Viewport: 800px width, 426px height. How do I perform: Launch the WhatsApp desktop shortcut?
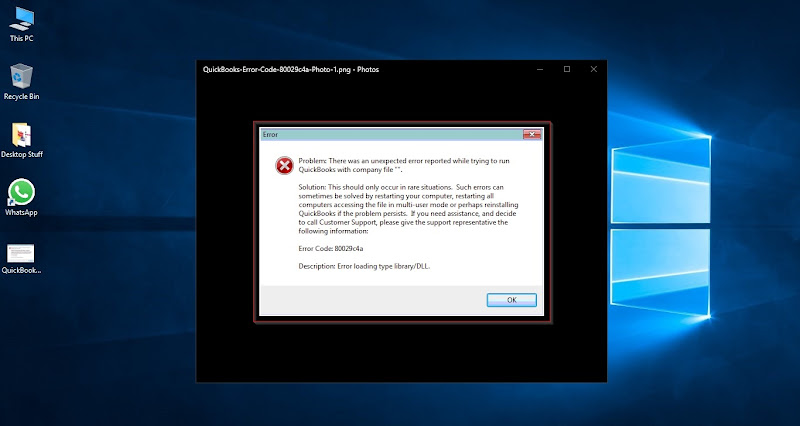click(21, 197)
